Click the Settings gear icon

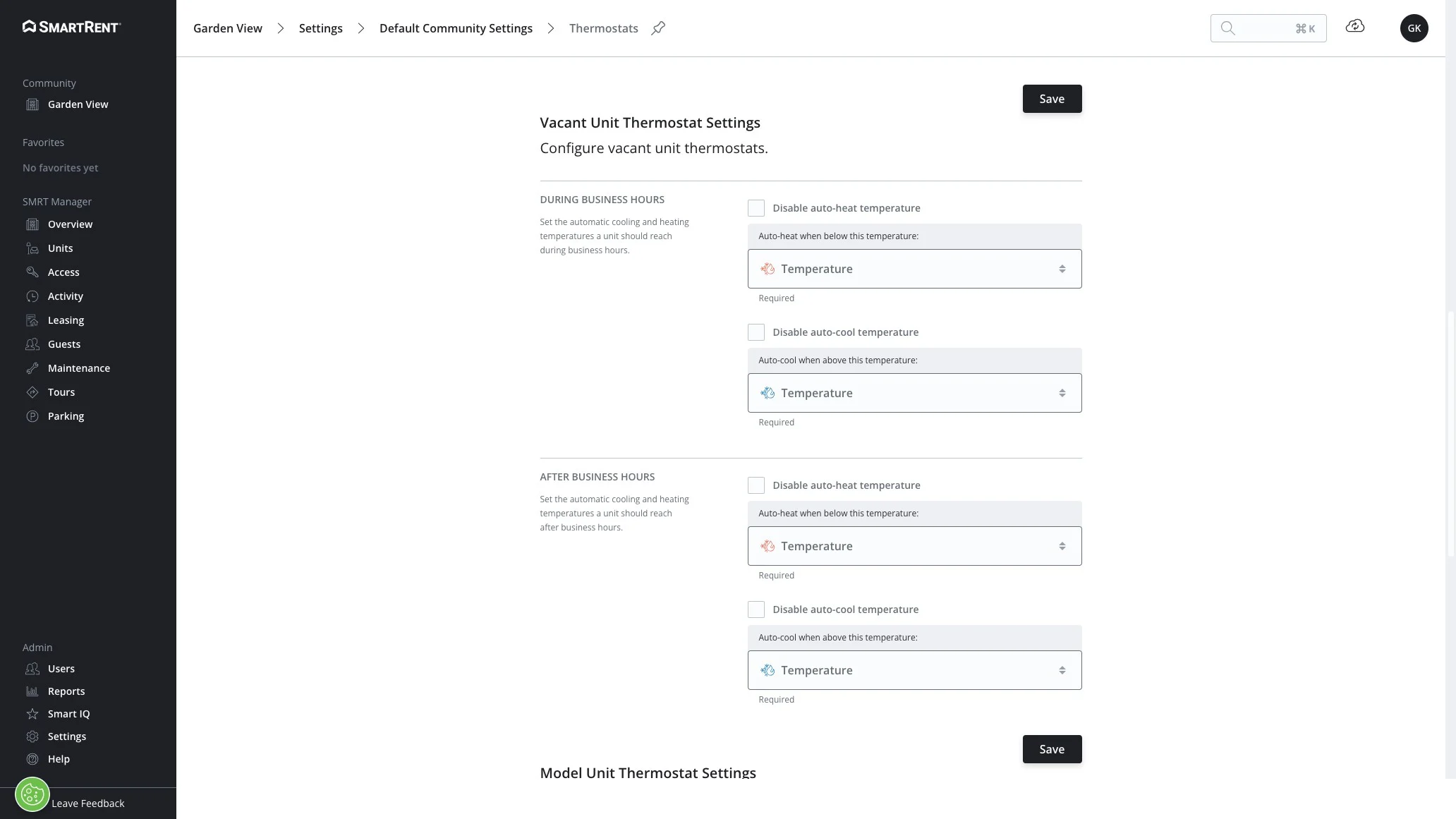pyautogui.click(x=32, y=736)
